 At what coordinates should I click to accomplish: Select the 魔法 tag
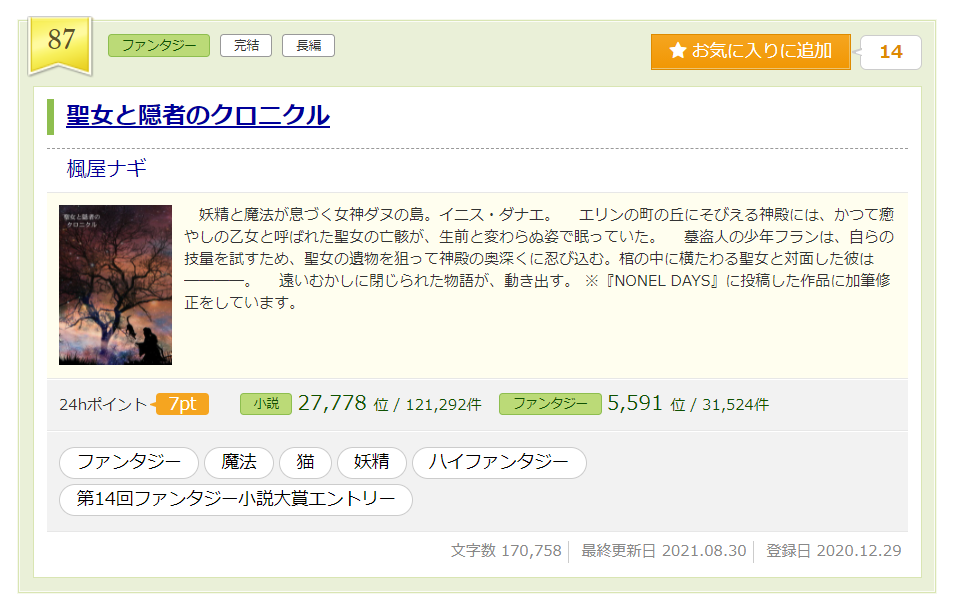pyautogui.click(x=239, y=463)
